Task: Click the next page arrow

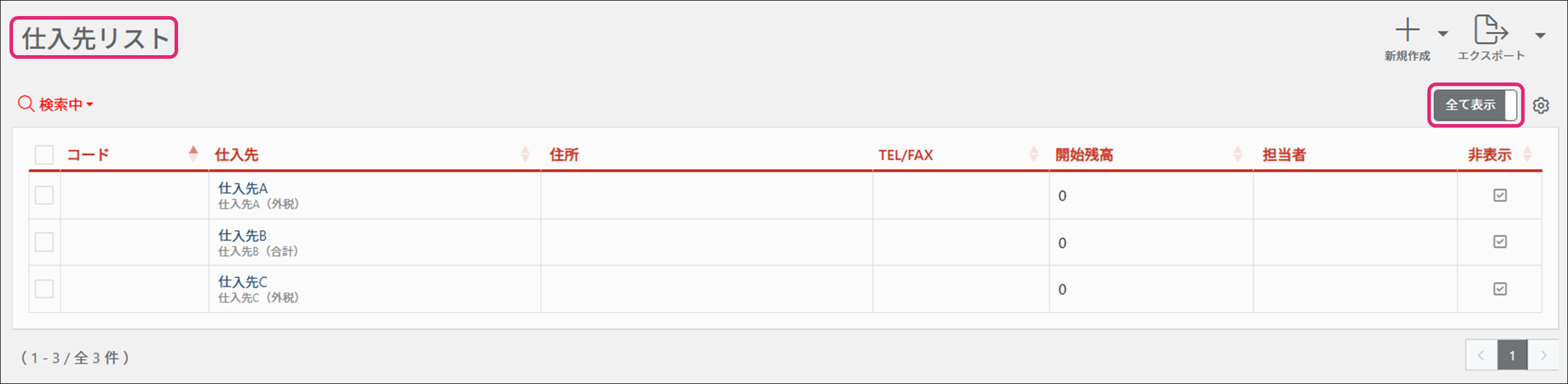Action: [1543, 356]
